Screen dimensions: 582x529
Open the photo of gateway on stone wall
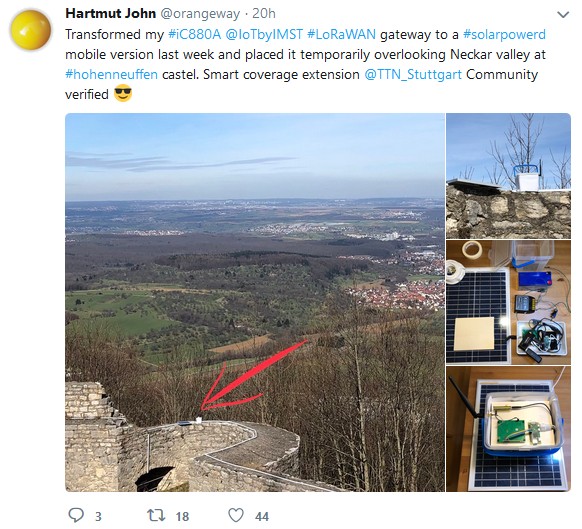pyautogui.click(x=509, y=176)
